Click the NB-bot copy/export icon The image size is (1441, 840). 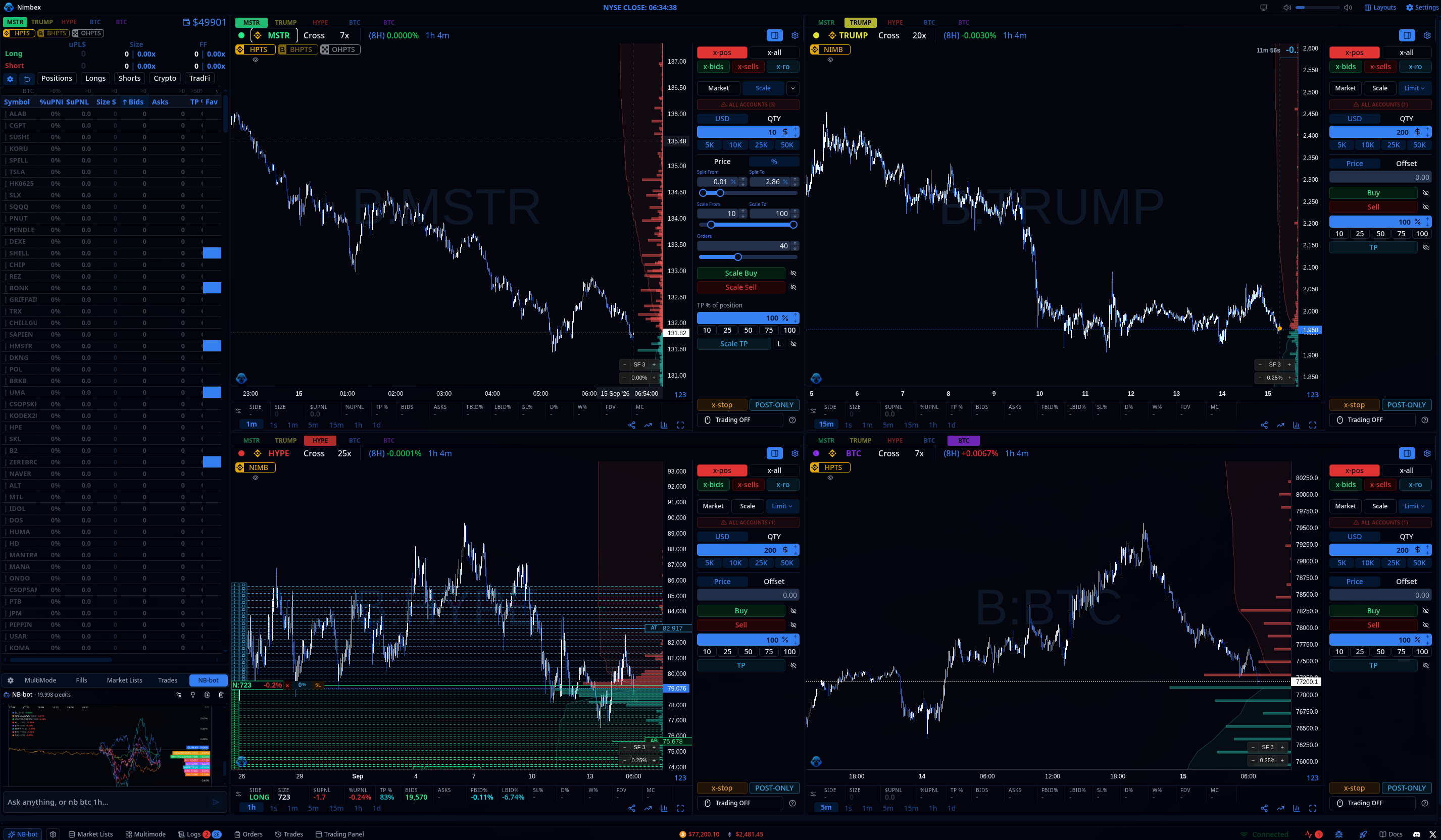click(207, 695)
